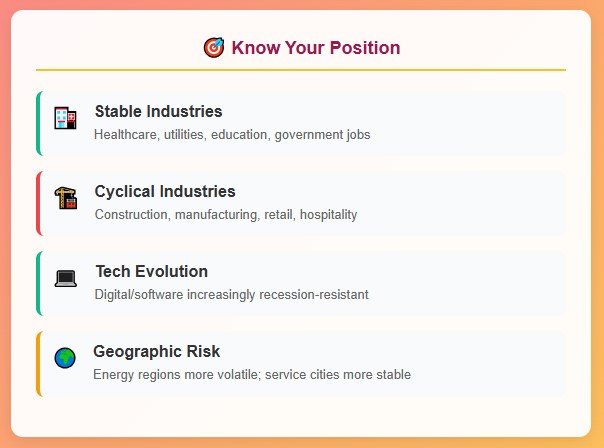The image size is (604, 448).
Task: Click the construction crane icon
Action: [x=65, y=198]
